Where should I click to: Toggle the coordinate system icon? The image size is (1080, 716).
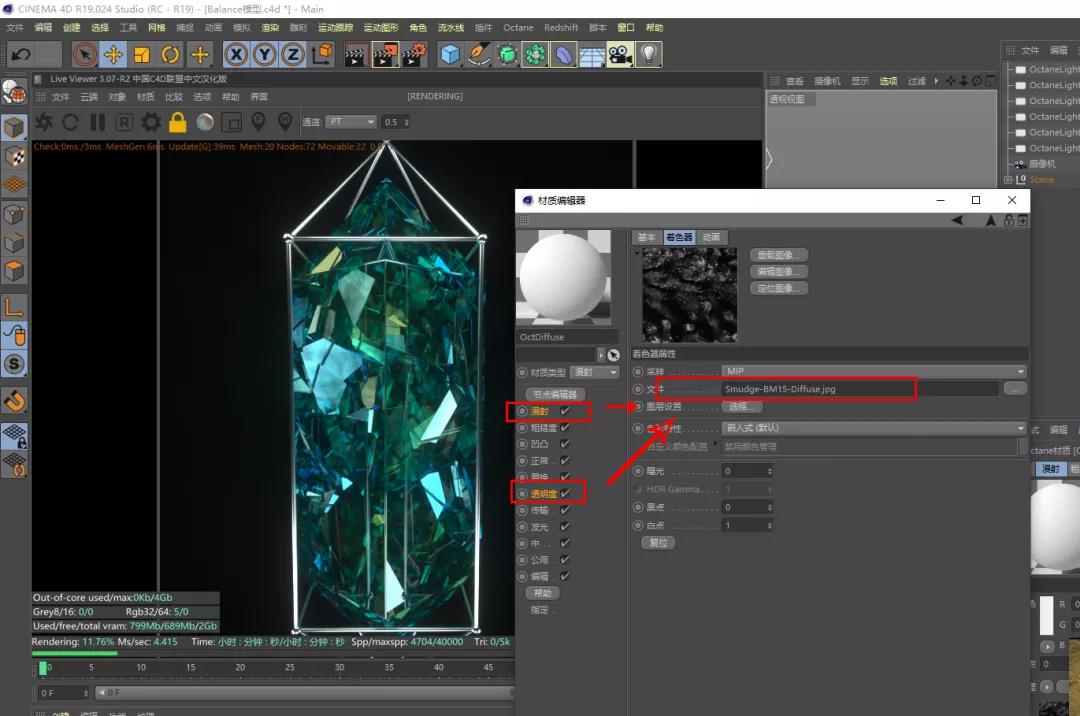coord(322,54)
